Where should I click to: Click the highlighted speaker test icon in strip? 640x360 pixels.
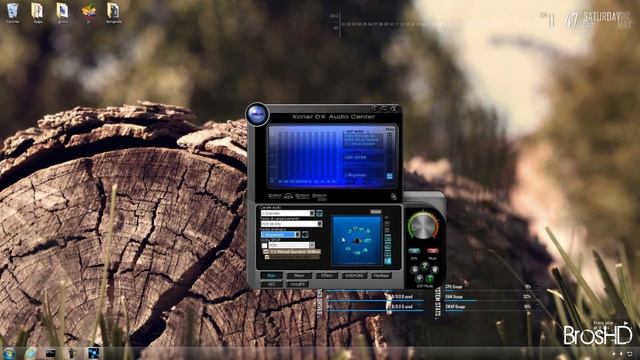pos(388,261)
